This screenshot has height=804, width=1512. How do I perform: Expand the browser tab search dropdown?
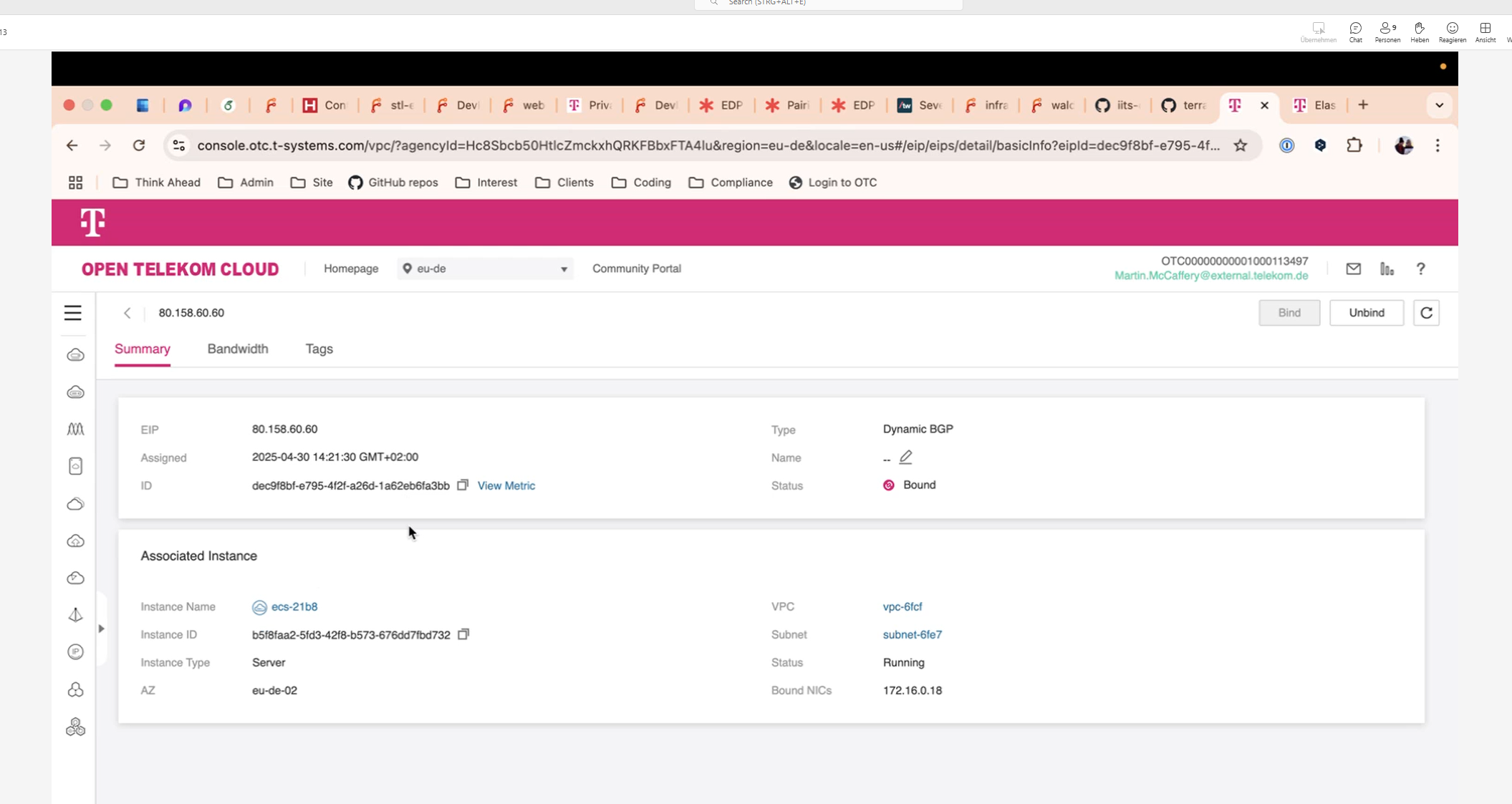[x=1439, y=105]
